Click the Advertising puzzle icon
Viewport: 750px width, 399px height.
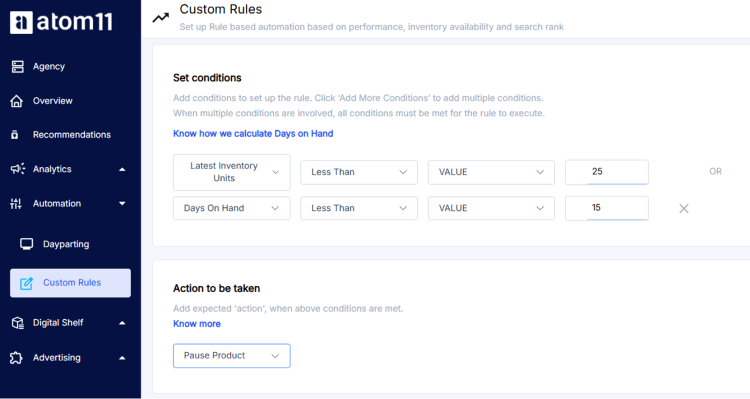pos(16,357)
